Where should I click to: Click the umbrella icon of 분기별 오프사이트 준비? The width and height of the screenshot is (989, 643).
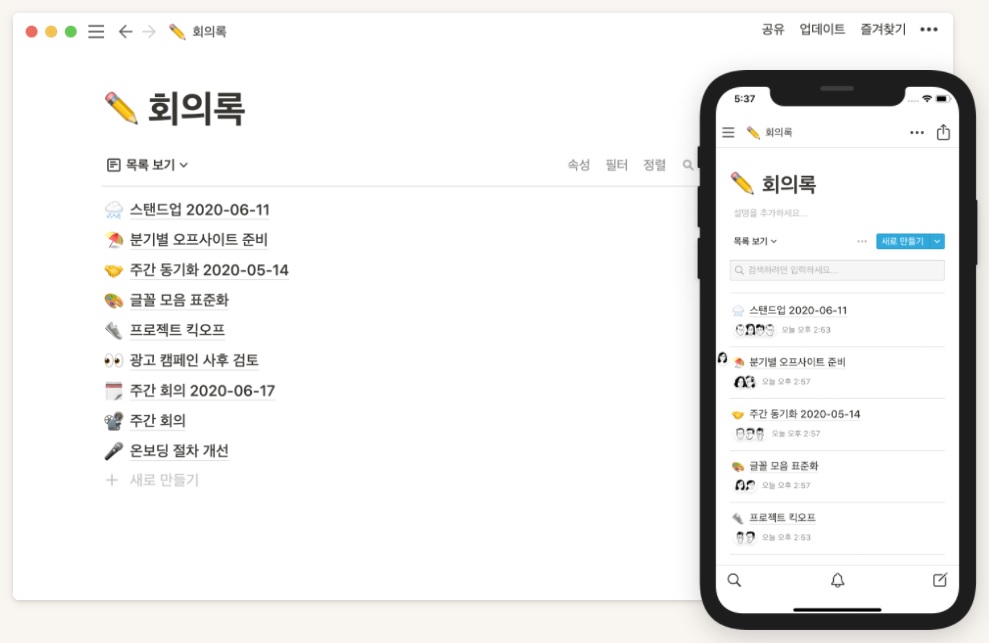(x=114, y=240)
